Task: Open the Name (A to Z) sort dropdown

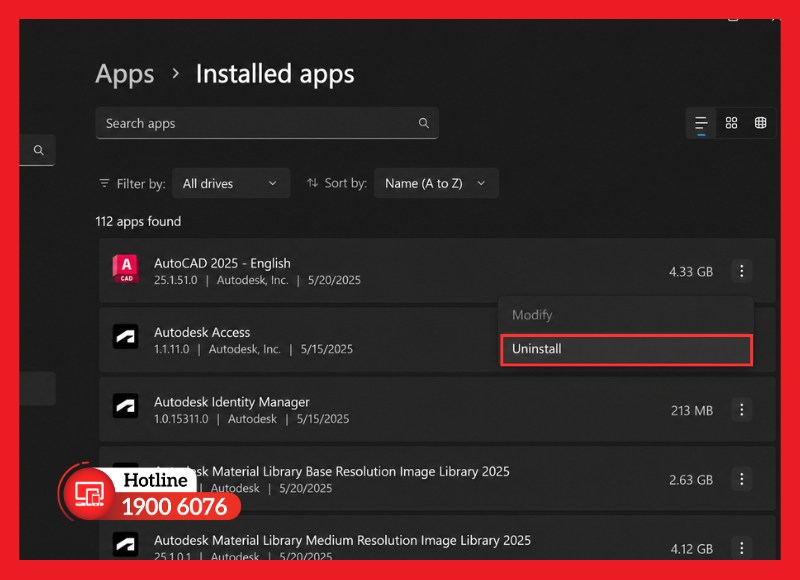Action: pyautogui.click(x=436, y=183)
